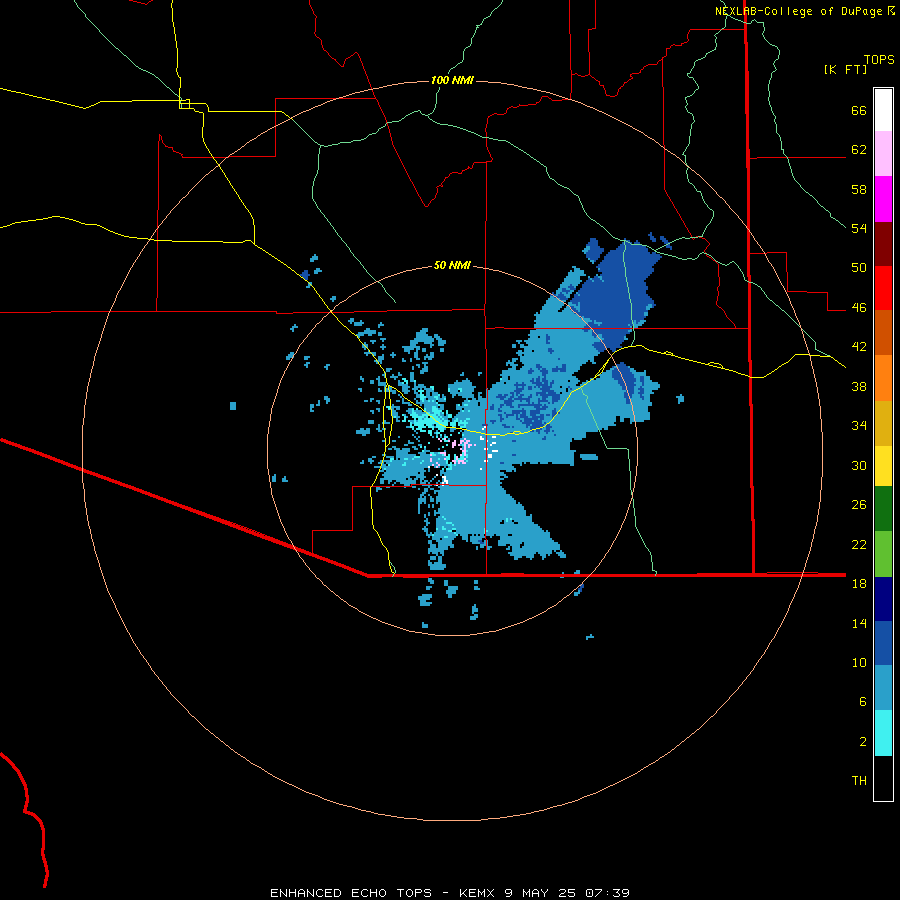Click the magenta 58 K FT legend swatch
Image resolution: width=900 pixels, height=900 pixels.
click(883, 199)
